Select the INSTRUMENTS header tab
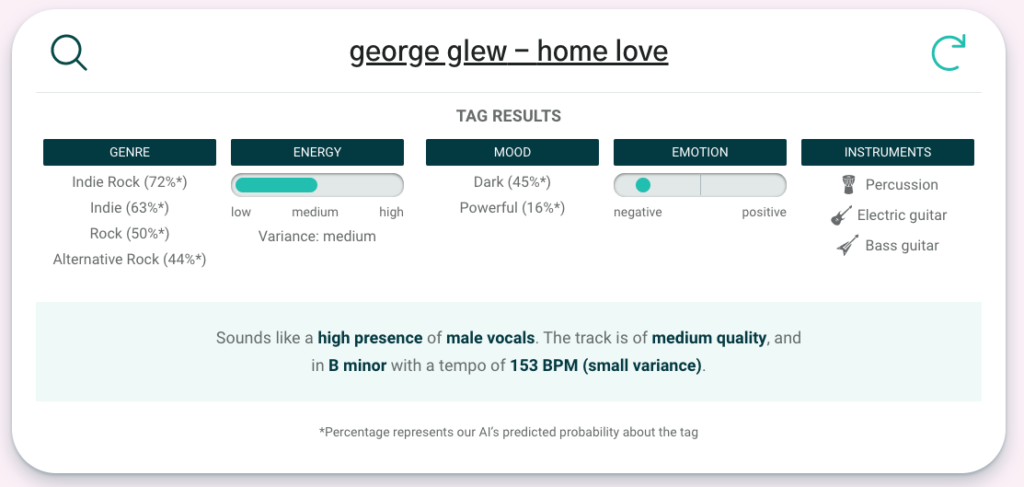 tap(887, 152)
